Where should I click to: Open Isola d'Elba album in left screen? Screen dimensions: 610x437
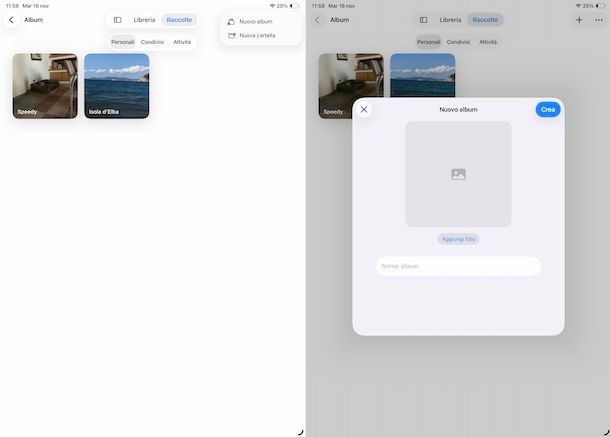[117, 86]
